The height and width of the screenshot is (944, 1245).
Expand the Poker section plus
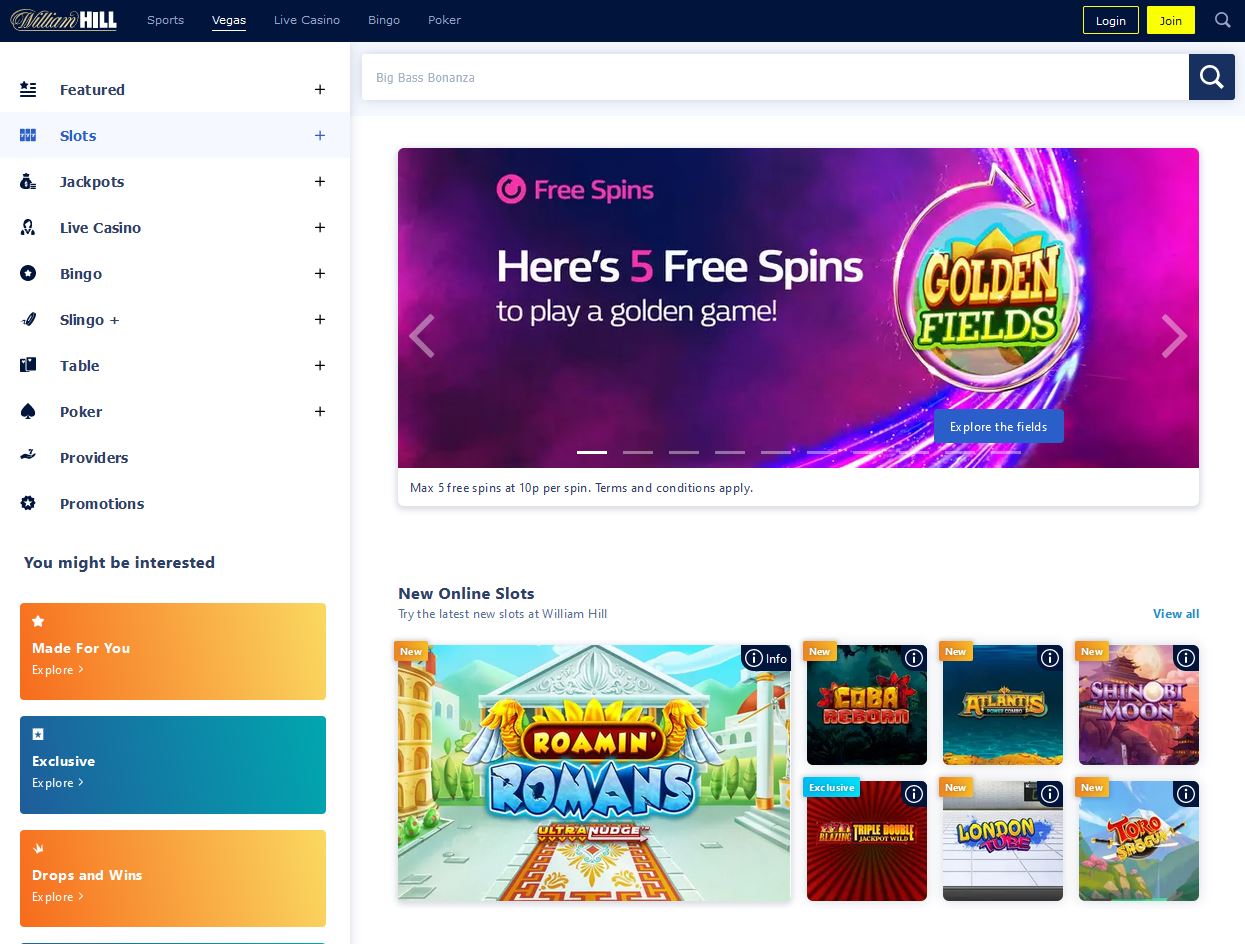[x=320, y=412]
